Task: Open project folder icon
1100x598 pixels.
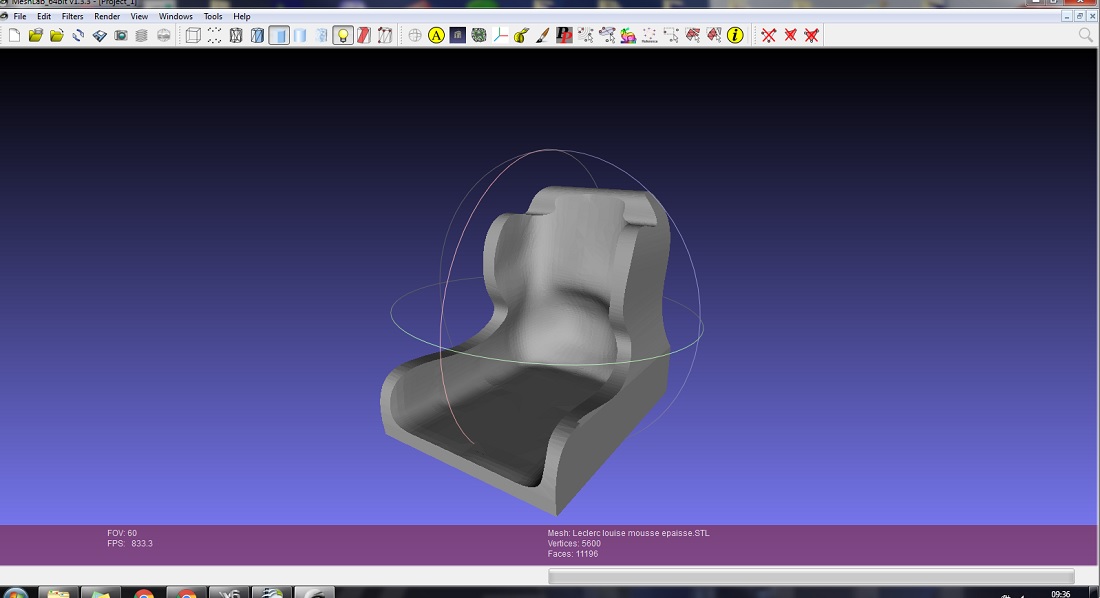Action: pyautogui.click(x=36, y=35)
